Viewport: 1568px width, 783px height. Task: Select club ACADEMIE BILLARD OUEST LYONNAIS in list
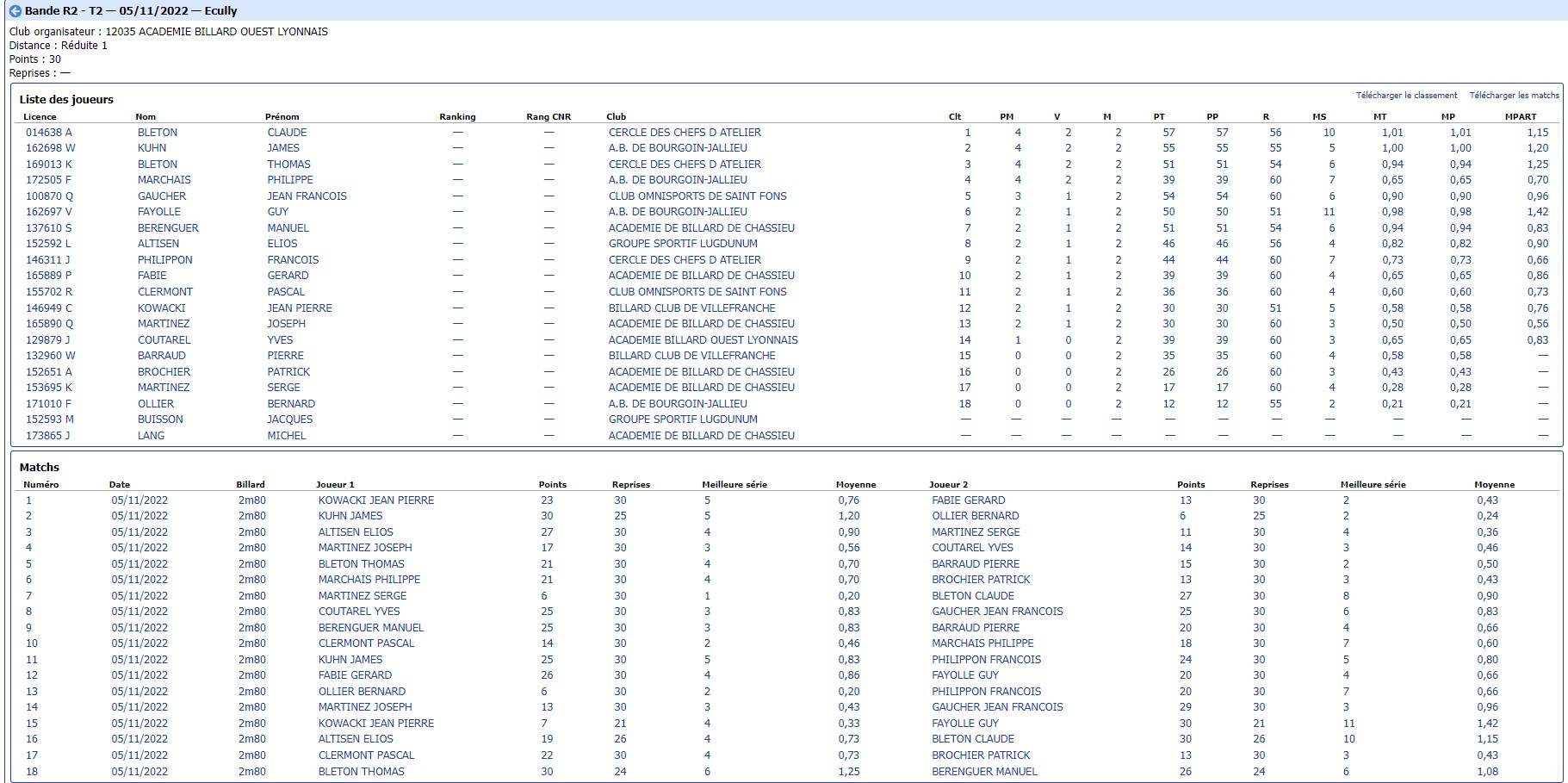coord(703,340)
